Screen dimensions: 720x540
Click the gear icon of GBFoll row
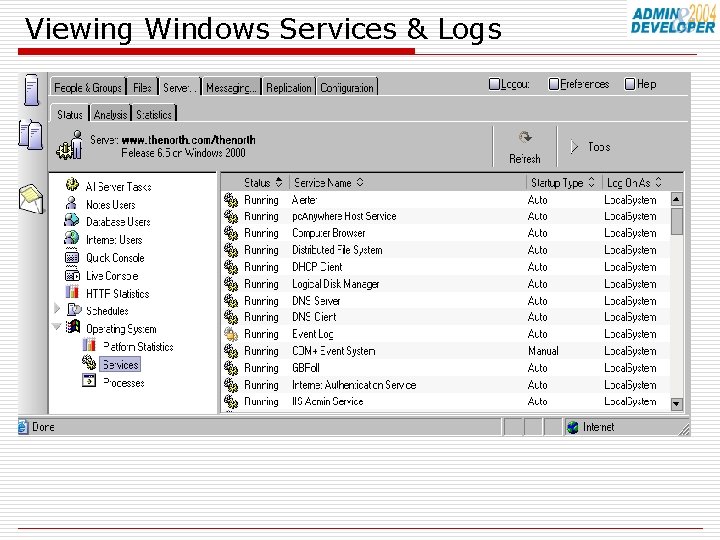(x=231, y=368)
